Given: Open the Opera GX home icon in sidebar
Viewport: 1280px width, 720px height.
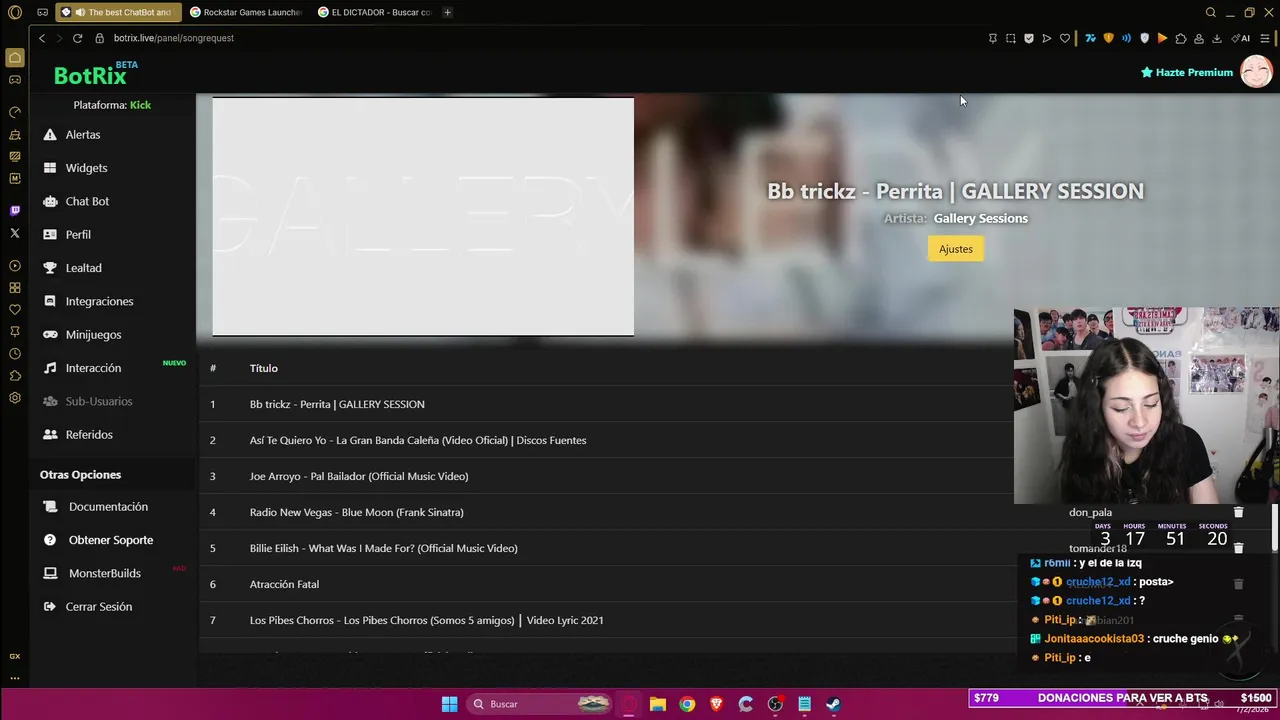Looking at the screenshot, I should pos(15,58).
